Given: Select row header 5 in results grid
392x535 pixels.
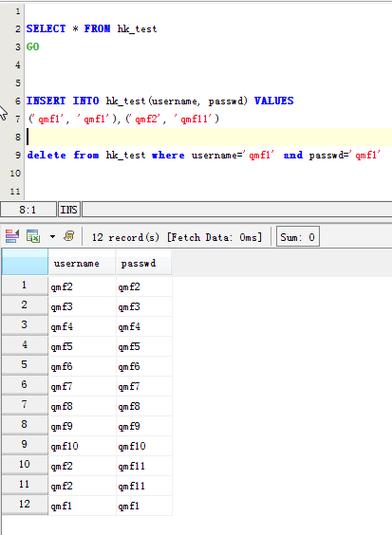Looking at the screenshot, I should 25,365.
